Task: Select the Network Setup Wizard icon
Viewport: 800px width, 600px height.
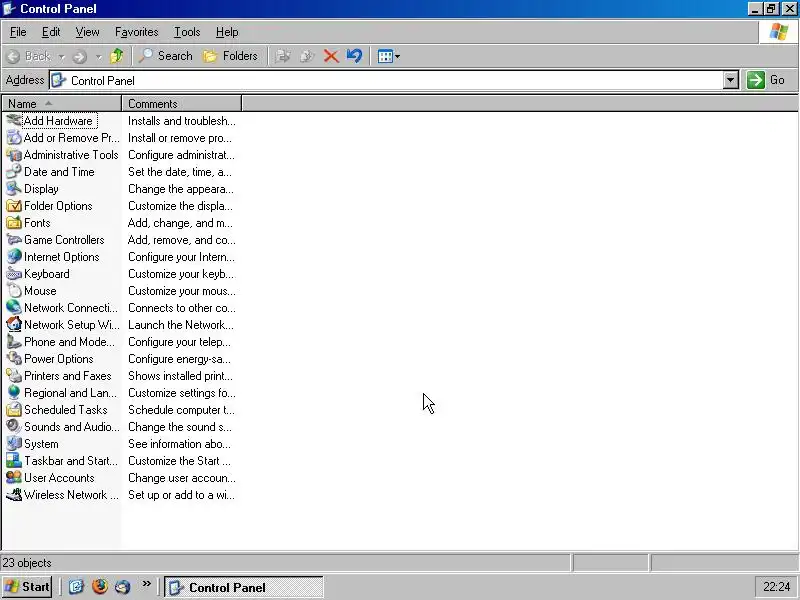Action: 14,325
